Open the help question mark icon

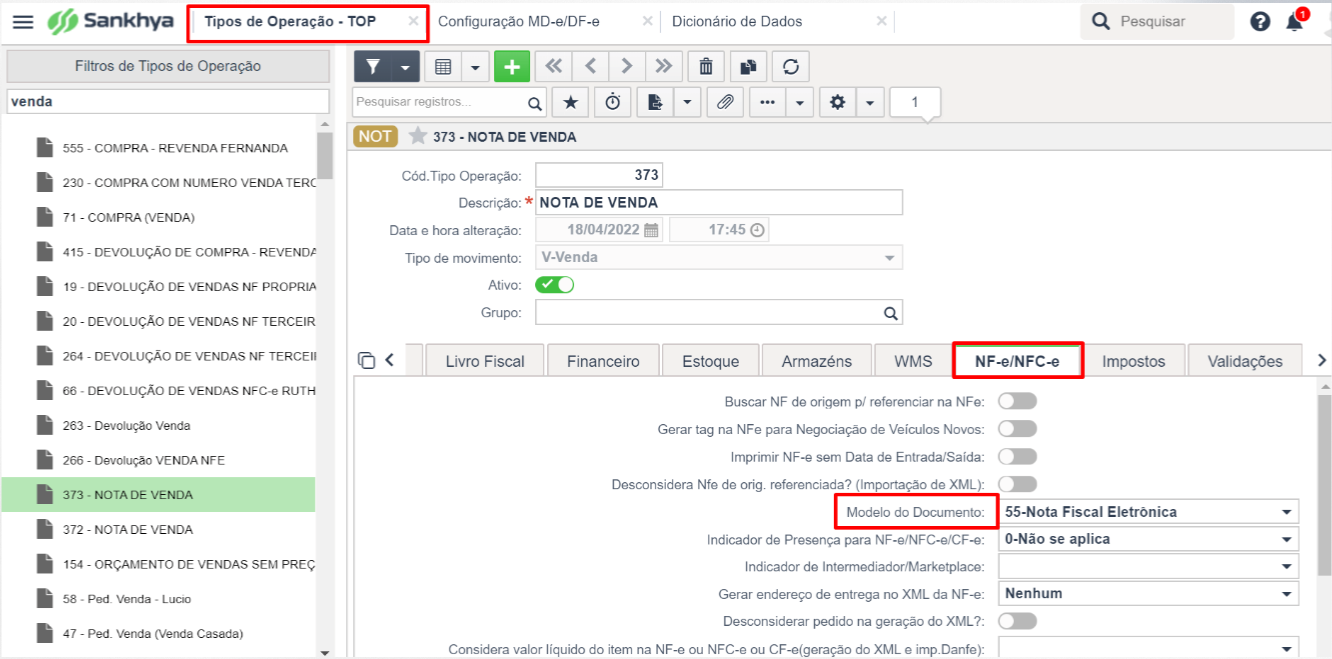pyautogui.click(x=1259, y=20)
